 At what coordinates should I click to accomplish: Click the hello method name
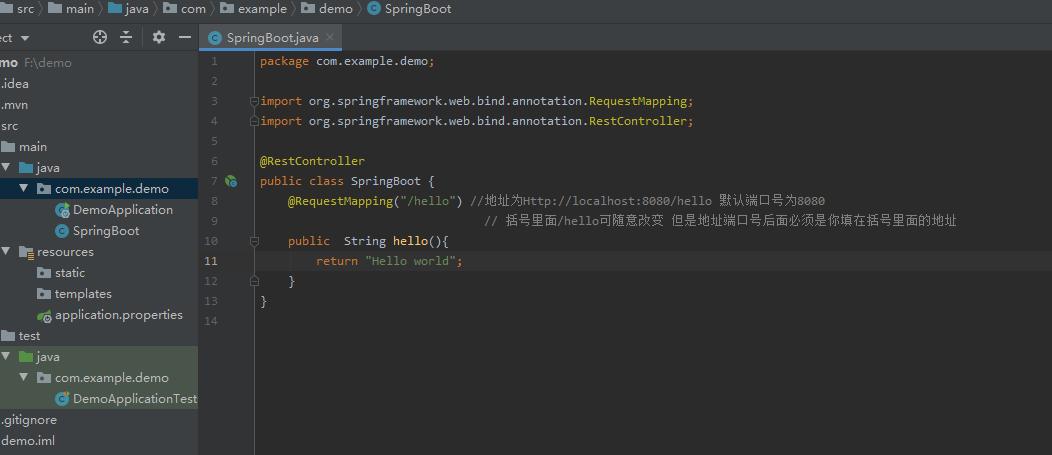[410, 241]
